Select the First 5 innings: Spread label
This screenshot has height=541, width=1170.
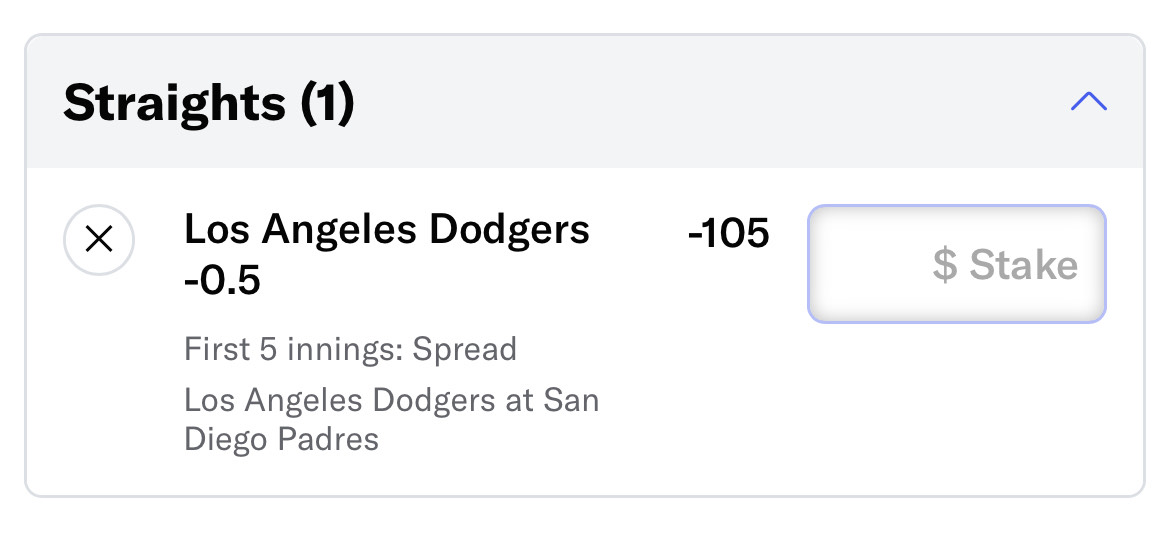(351, 349)
